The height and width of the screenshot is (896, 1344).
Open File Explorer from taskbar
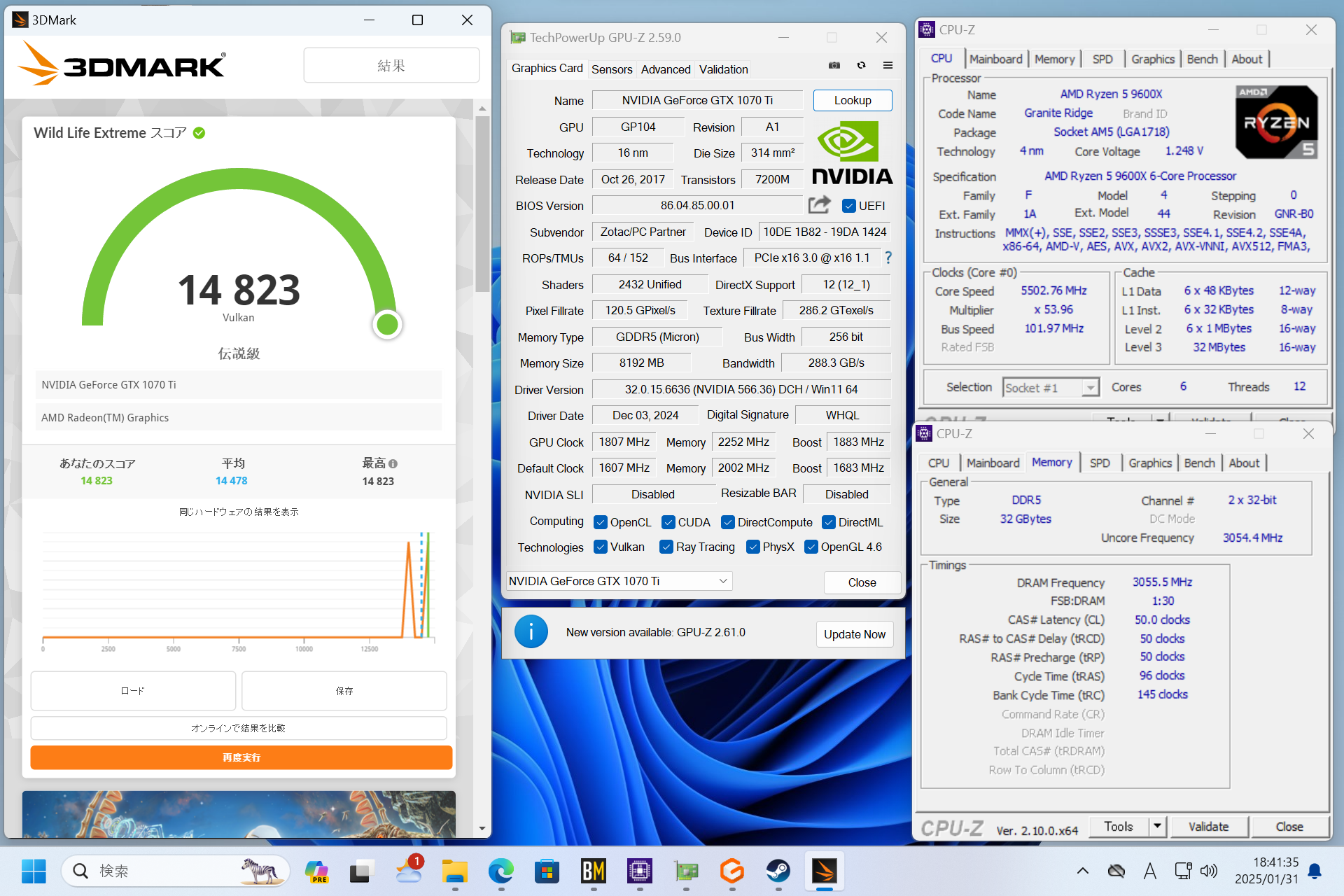pos(455,871)
